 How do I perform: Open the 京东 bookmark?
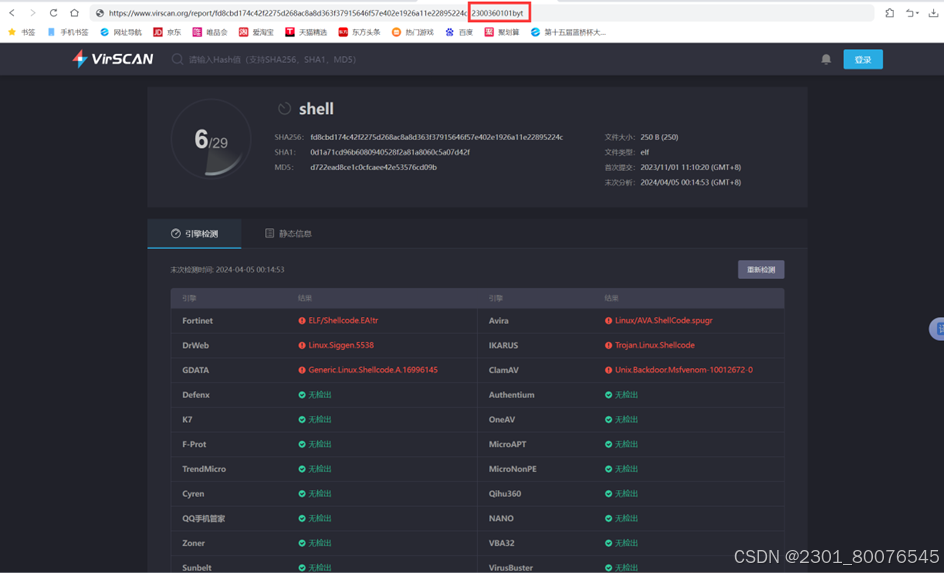point(167,32)
